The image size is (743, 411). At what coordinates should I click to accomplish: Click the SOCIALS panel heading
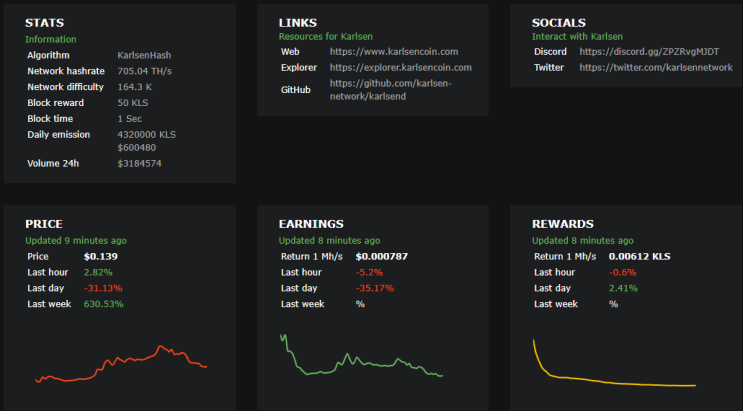coord(559,23)
